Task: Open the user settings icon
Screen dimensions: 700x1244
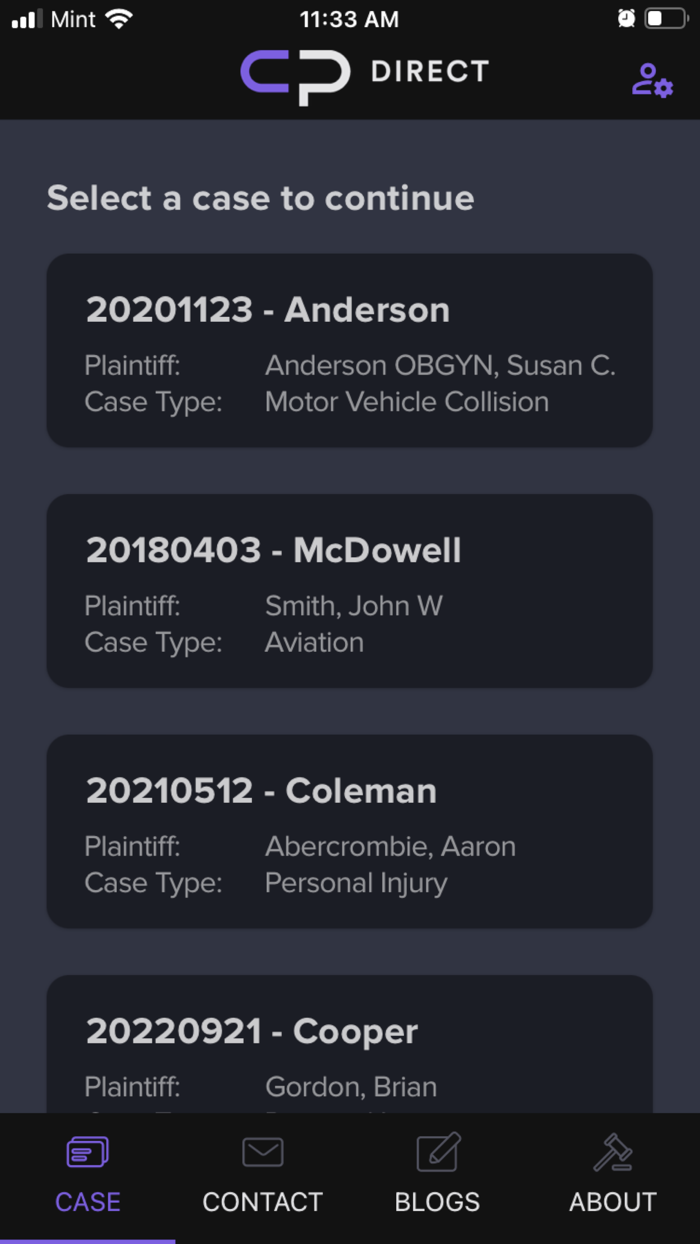Action: pos(652,80)
